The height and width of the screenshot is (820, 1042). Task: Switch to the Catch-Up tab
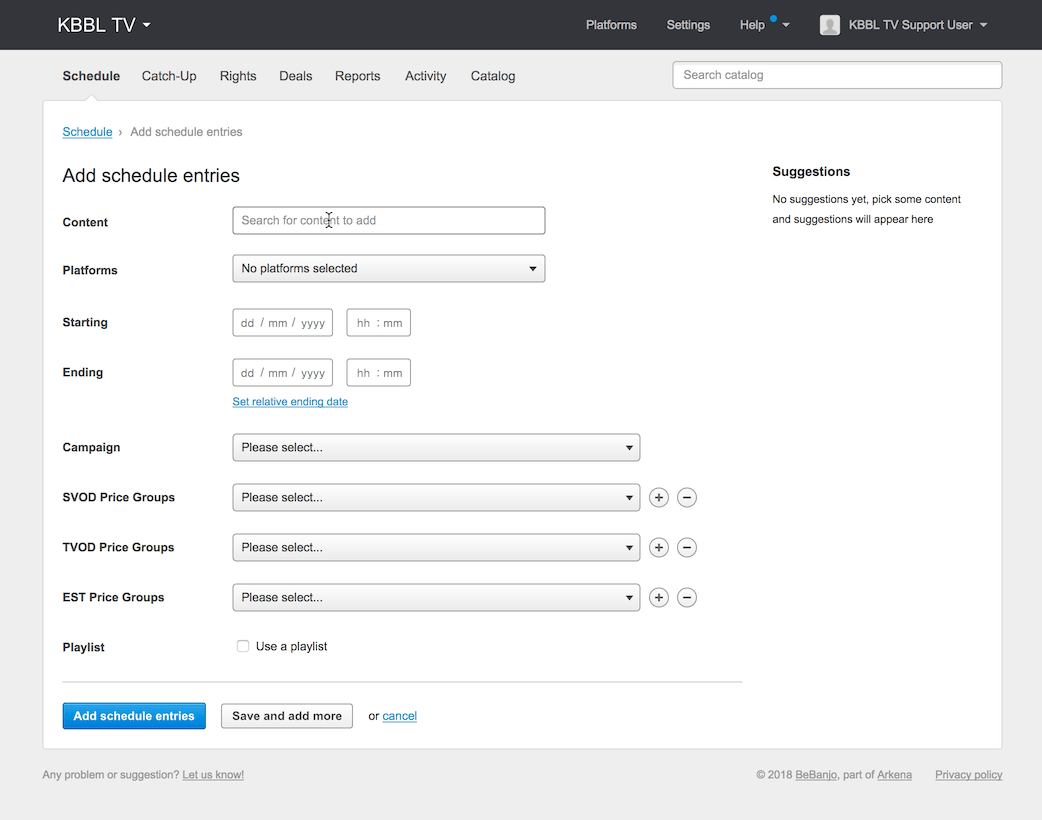click(169, 76)
